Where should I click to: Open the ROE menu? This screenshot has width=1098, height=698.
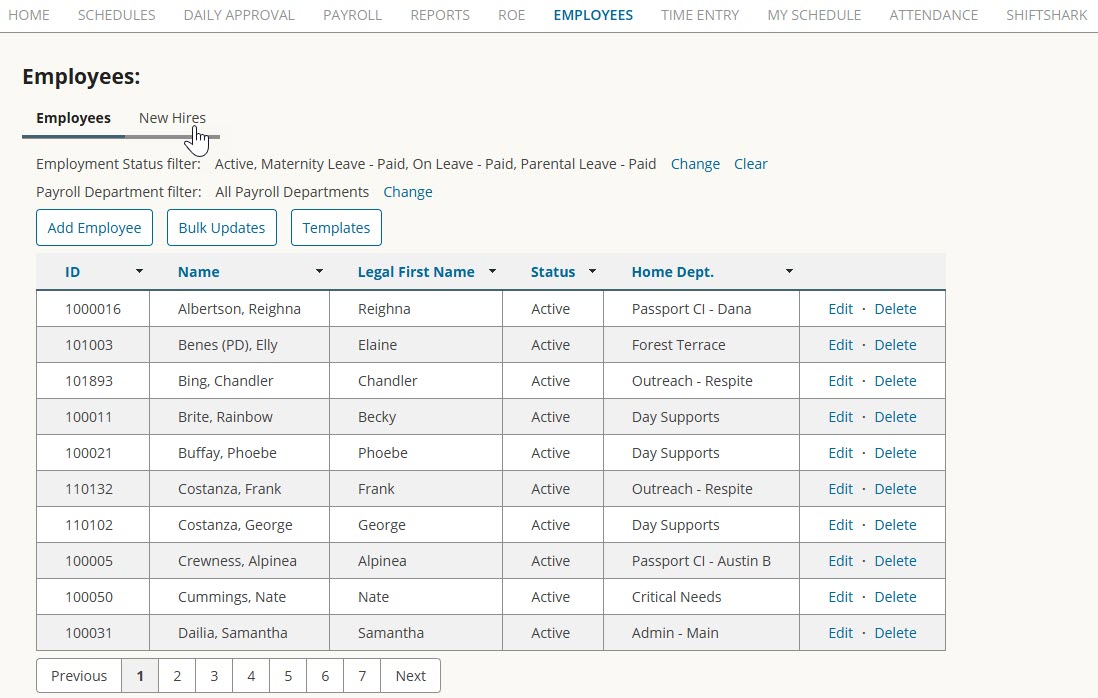pyautogui.click(x=511, y=15)
